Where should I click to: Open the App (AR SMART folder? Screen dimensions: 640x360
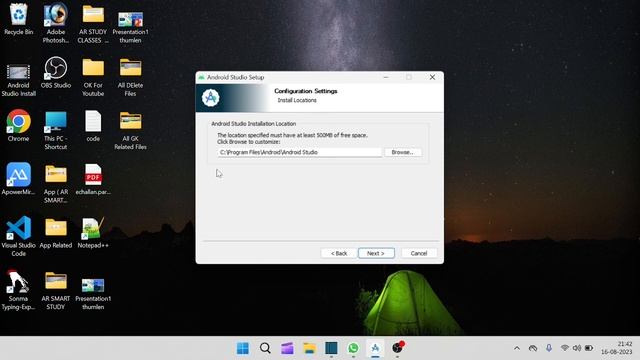(x=56, y=183)
